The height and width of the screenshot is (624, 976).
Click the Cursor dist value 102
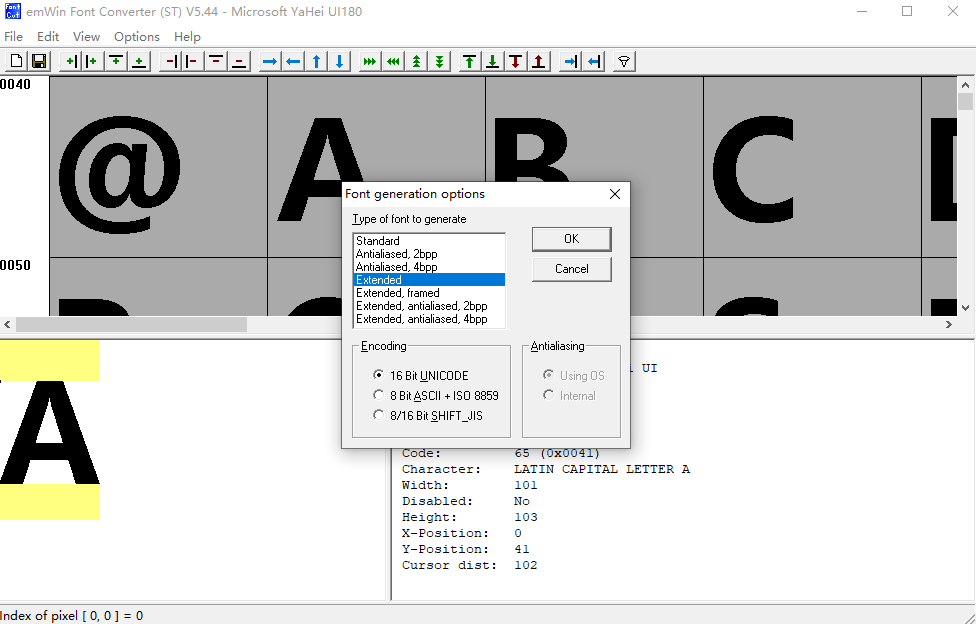(525, 565)
